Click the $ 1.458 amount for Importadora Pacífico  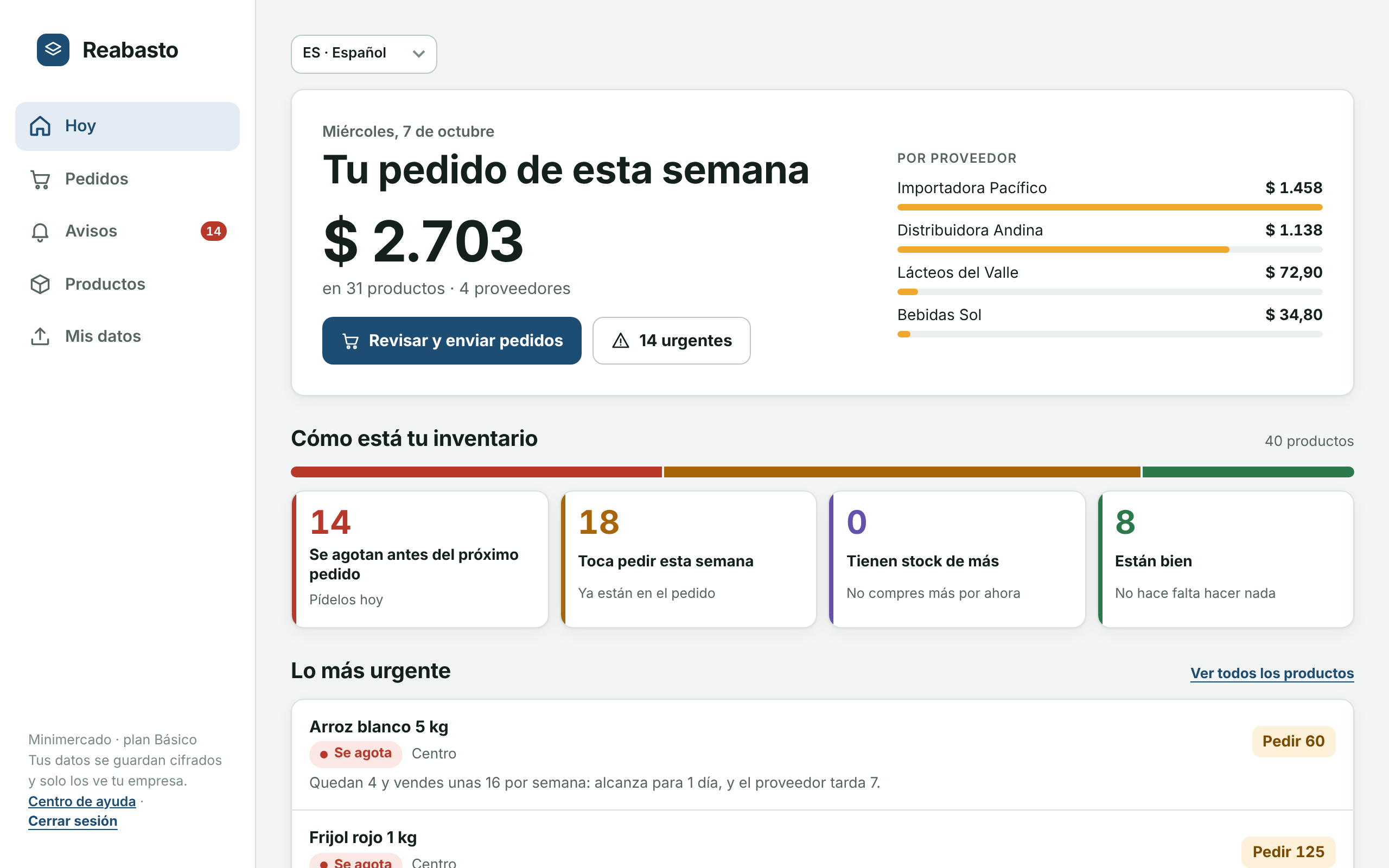pyautogui.click(x=1294, y=188)
